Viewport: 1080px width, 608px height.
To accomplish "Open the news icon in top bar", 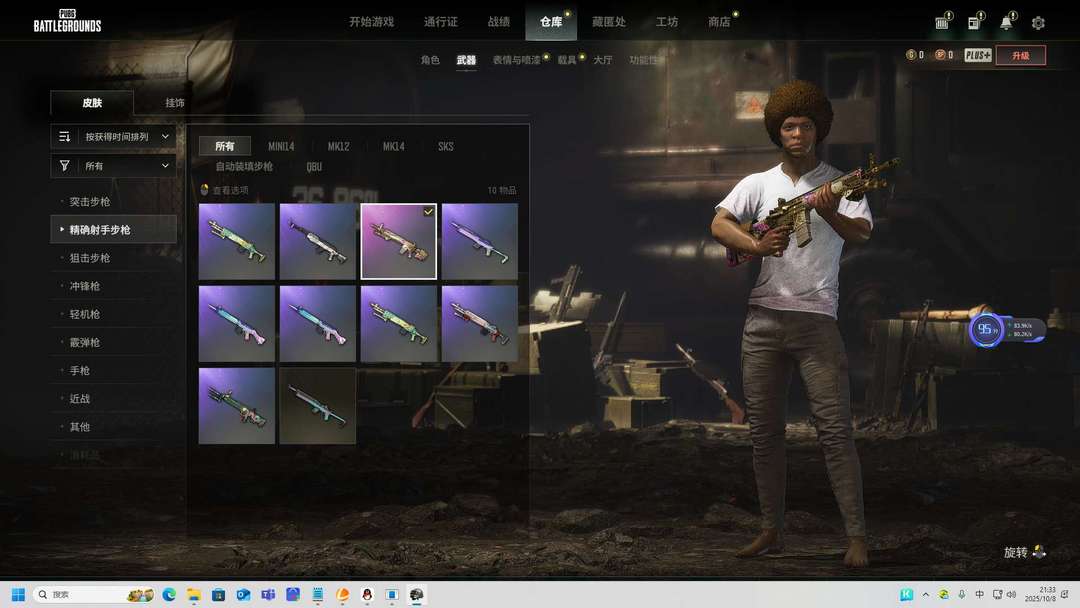I will (974, 23).
